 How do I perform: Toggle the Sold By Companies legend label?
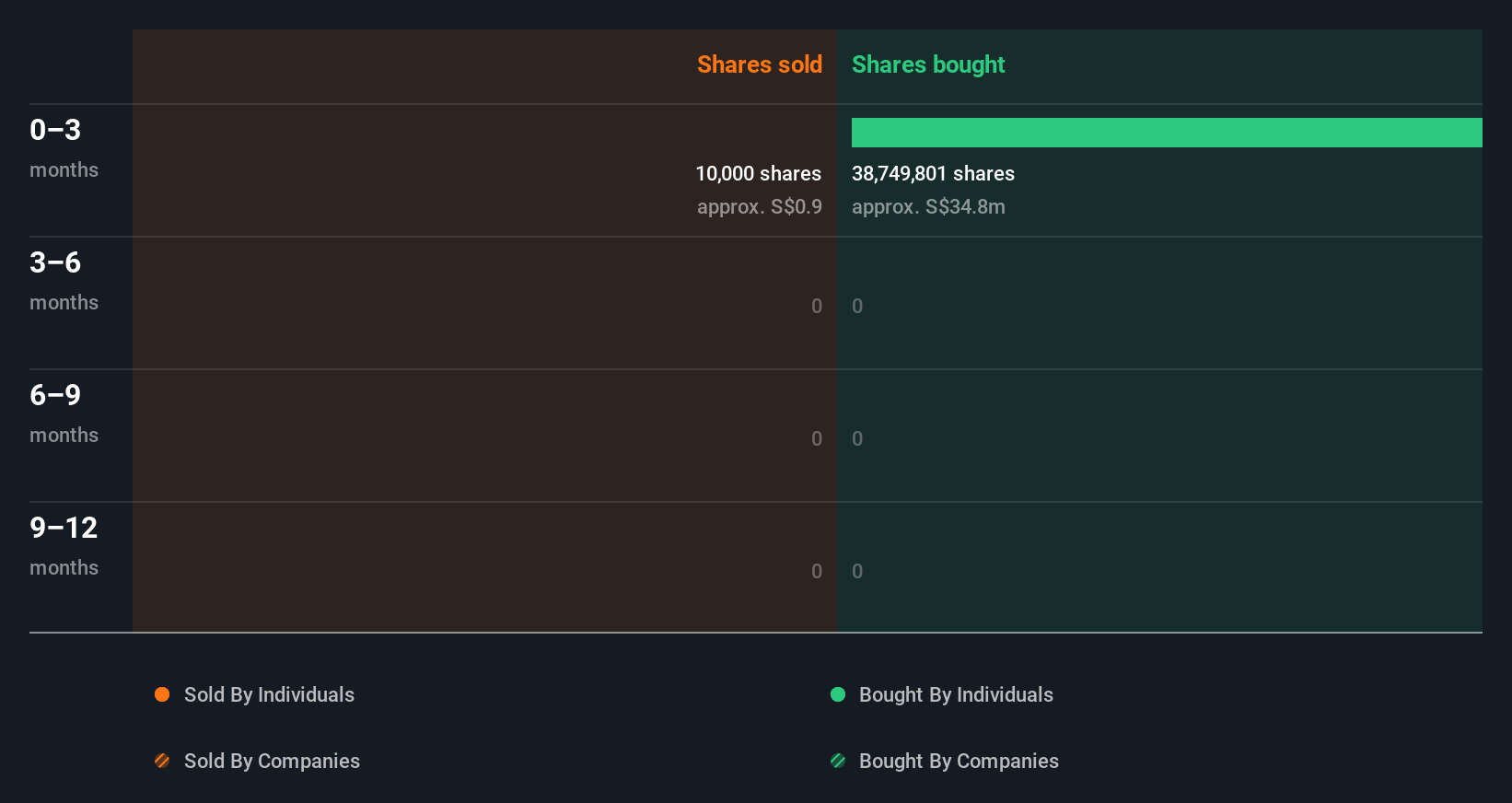(x=272, y=761)
